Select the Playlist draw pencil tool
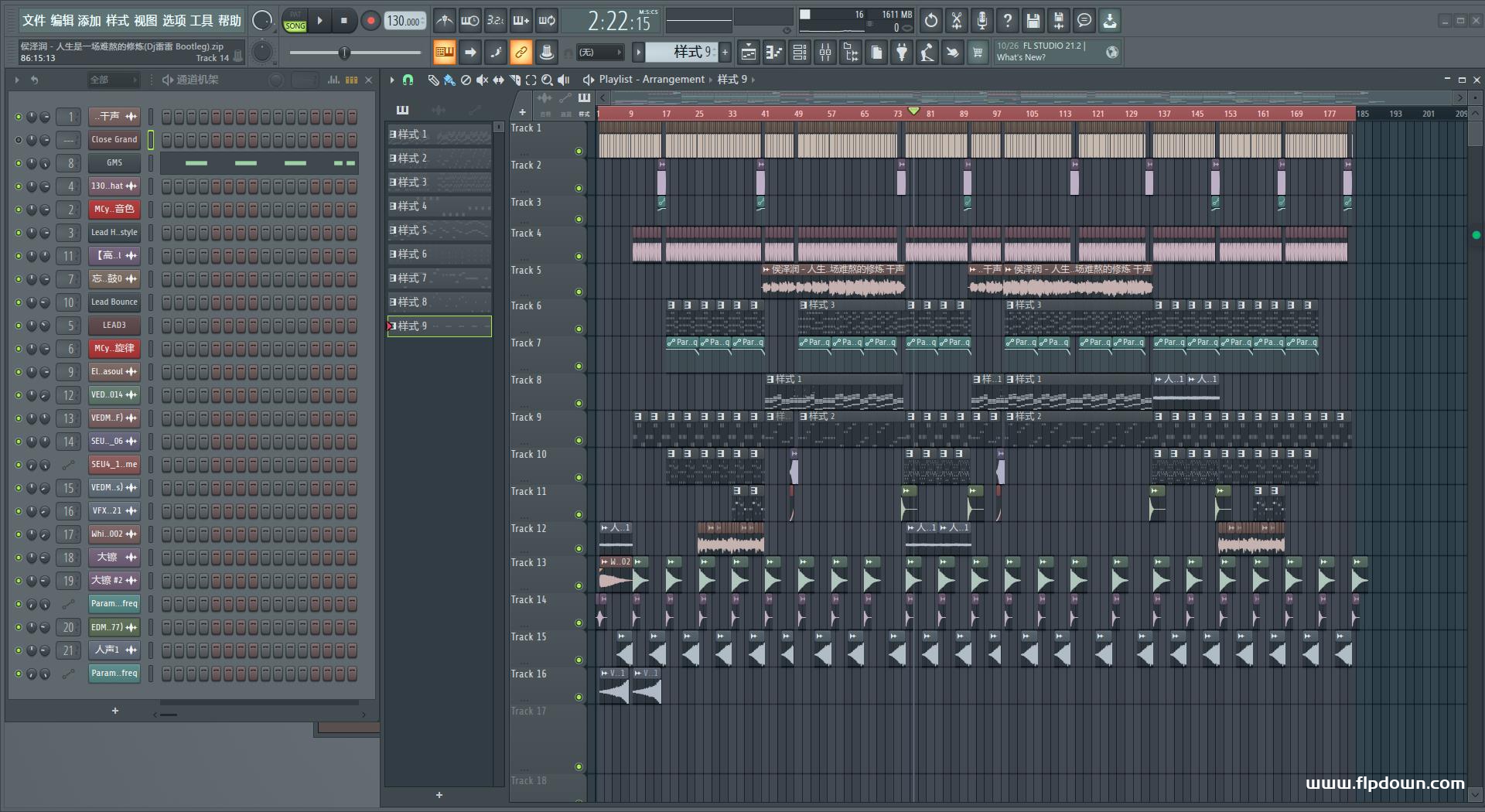 (433, 80)
